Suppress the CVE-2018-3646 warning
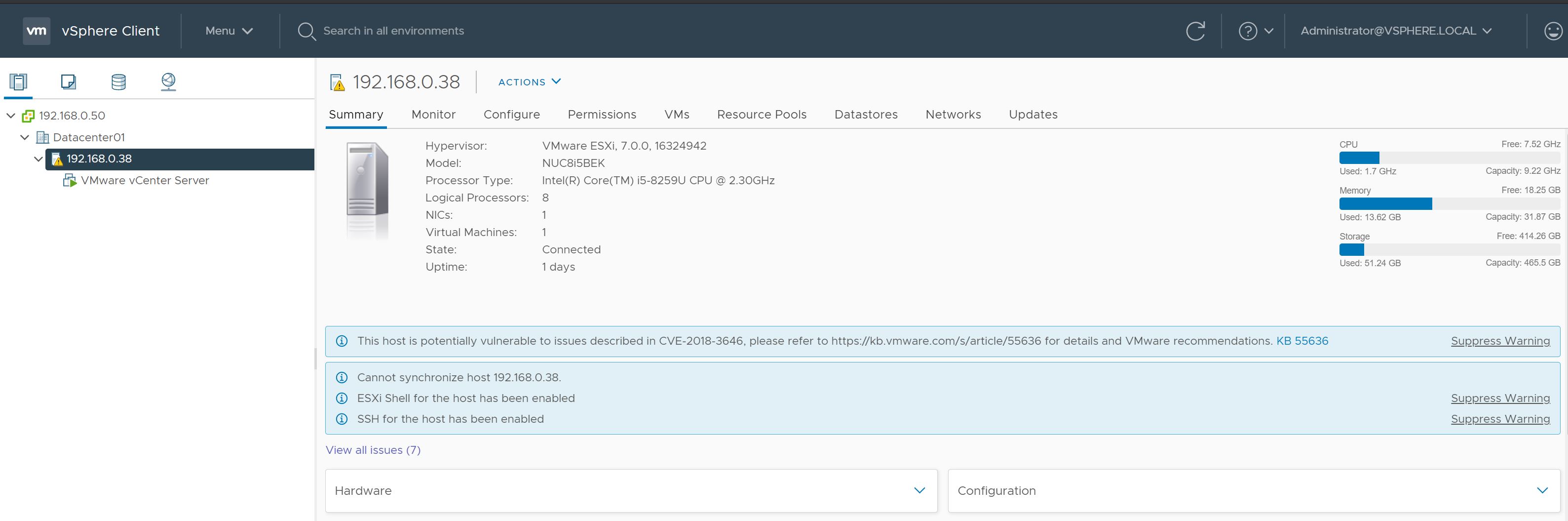Image resolution: width=1568 pixels, height=521 pixels. click(1500, 341)
